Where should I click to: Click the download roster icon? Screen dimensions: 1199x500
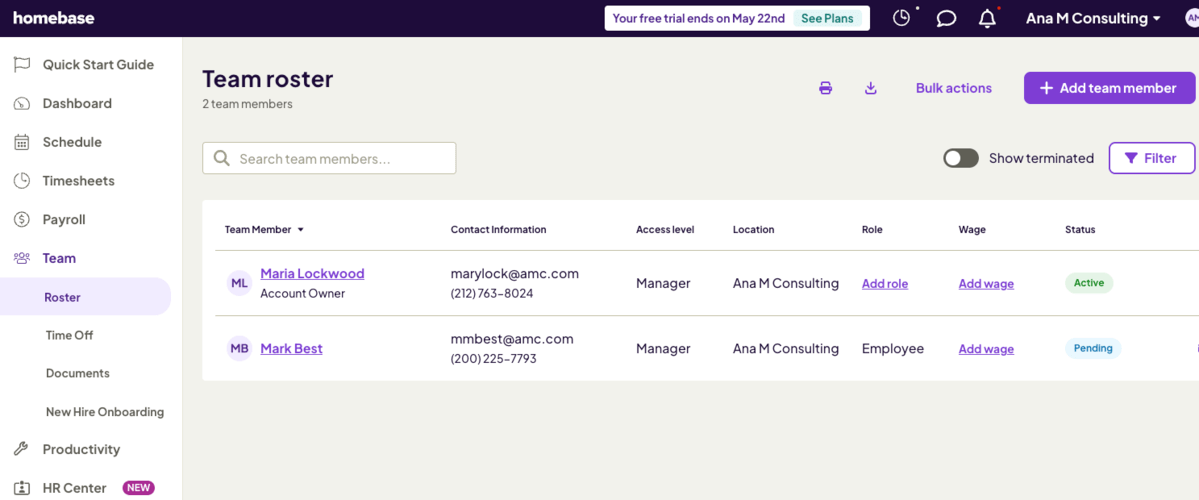click(870, 88)
